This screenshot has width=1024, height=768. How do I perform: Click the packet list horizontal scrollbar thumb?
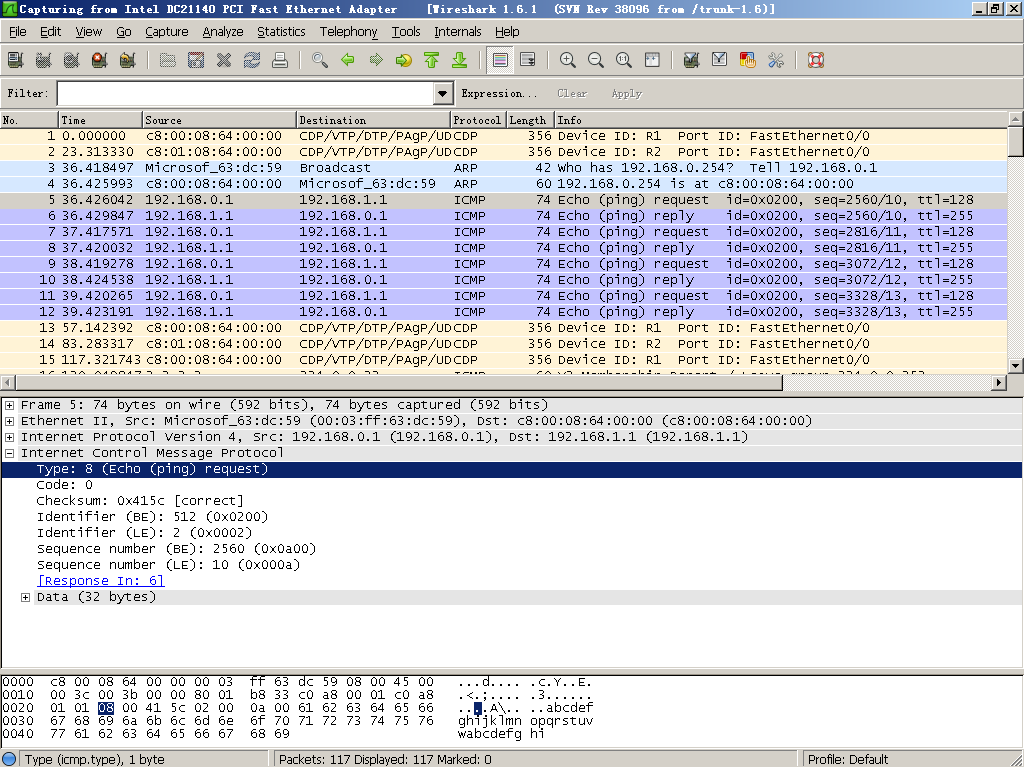pos(399,383)
